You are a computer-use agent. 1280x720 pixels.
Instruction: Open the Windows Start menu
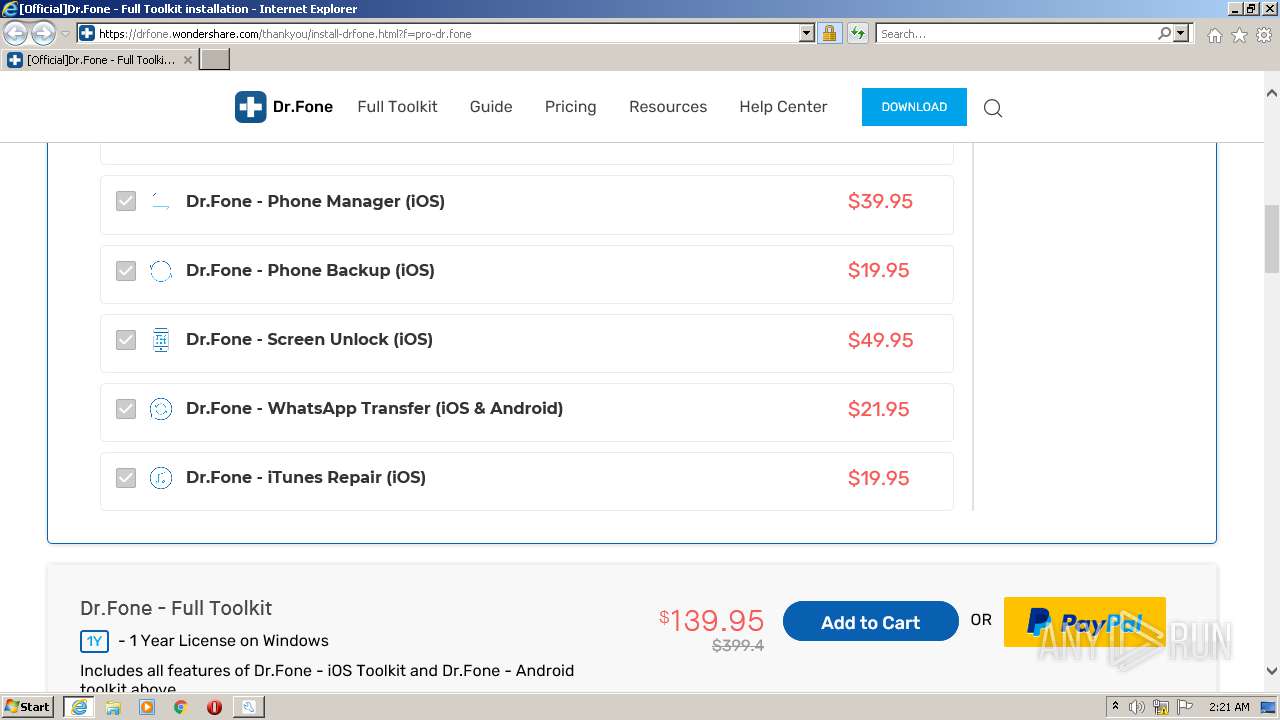28,707
